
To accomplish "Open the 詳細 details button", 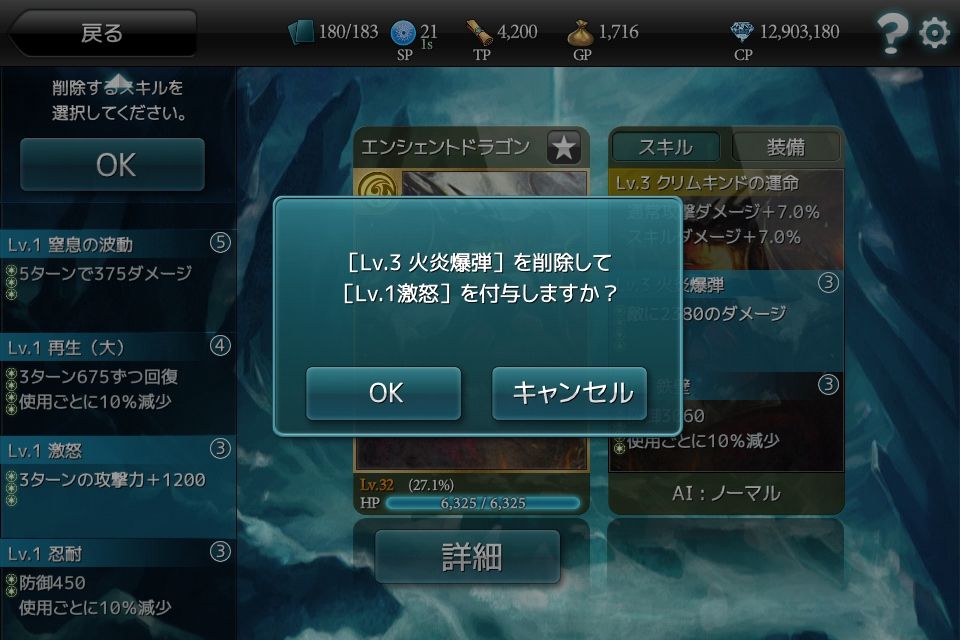I will pos(468,557).
